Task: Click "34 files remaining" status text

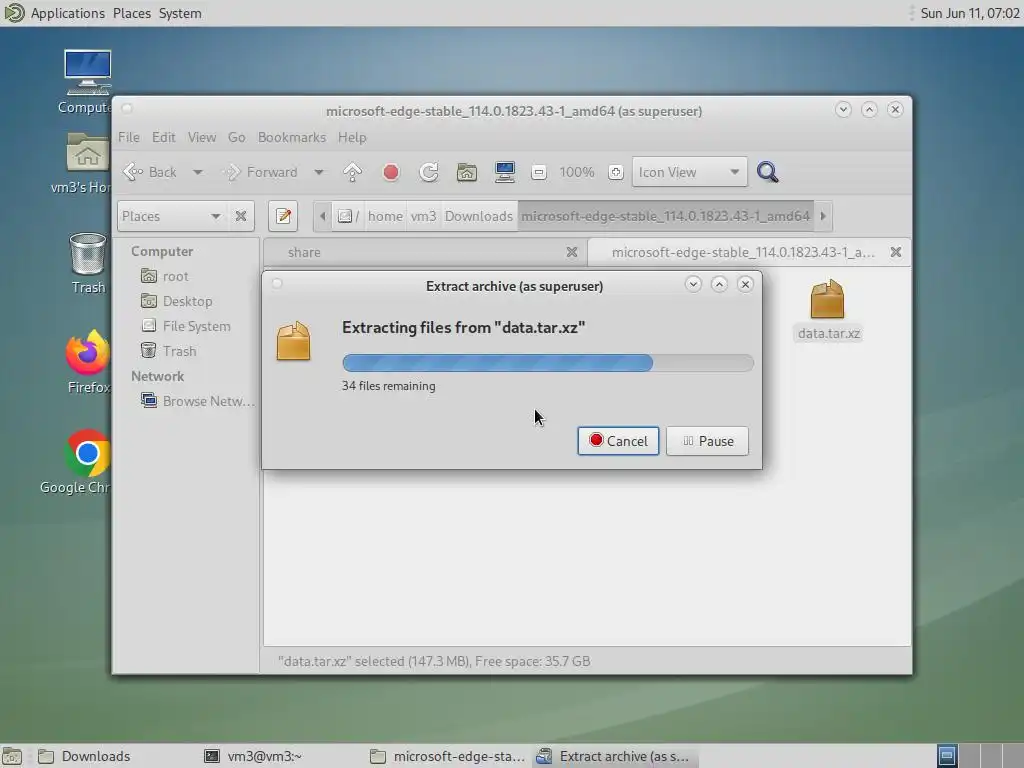Action: (x=389, y=386)
